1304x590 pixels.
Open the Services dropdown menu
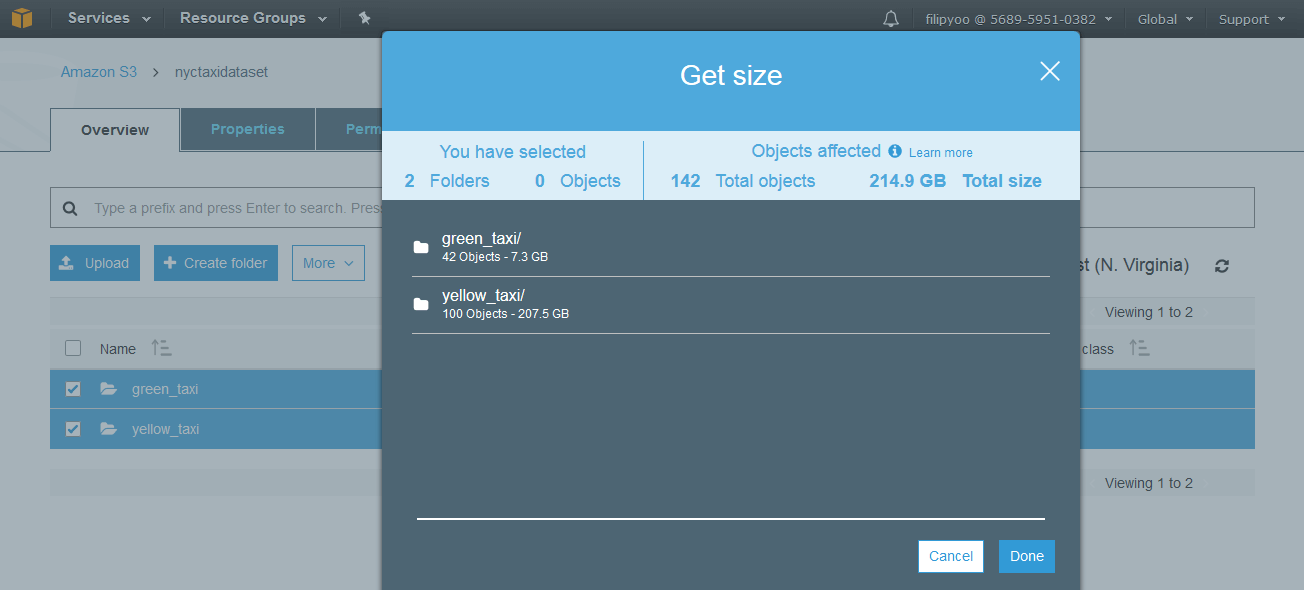point(109,18)
